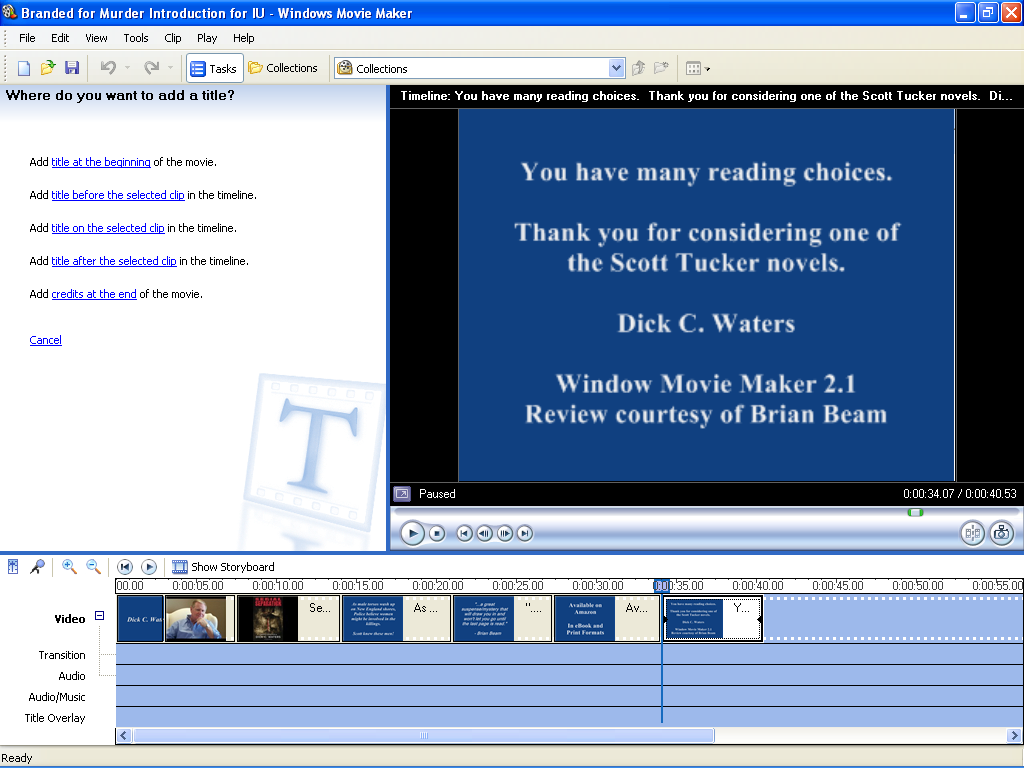Screen dimensions: 1024x768
Task: Click the Cancel link
Action: click(x=46, y=340)
